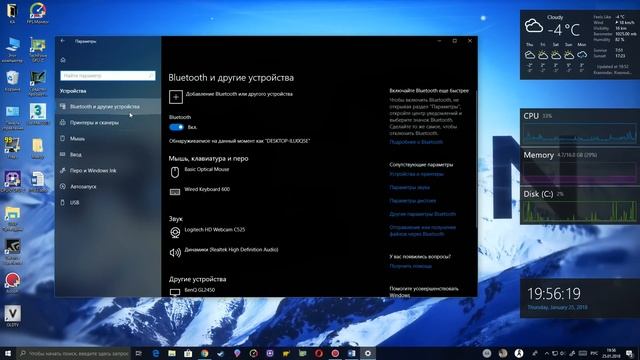Click the mouse device icon
The image size is (640, 360).
tap(175, 172)
